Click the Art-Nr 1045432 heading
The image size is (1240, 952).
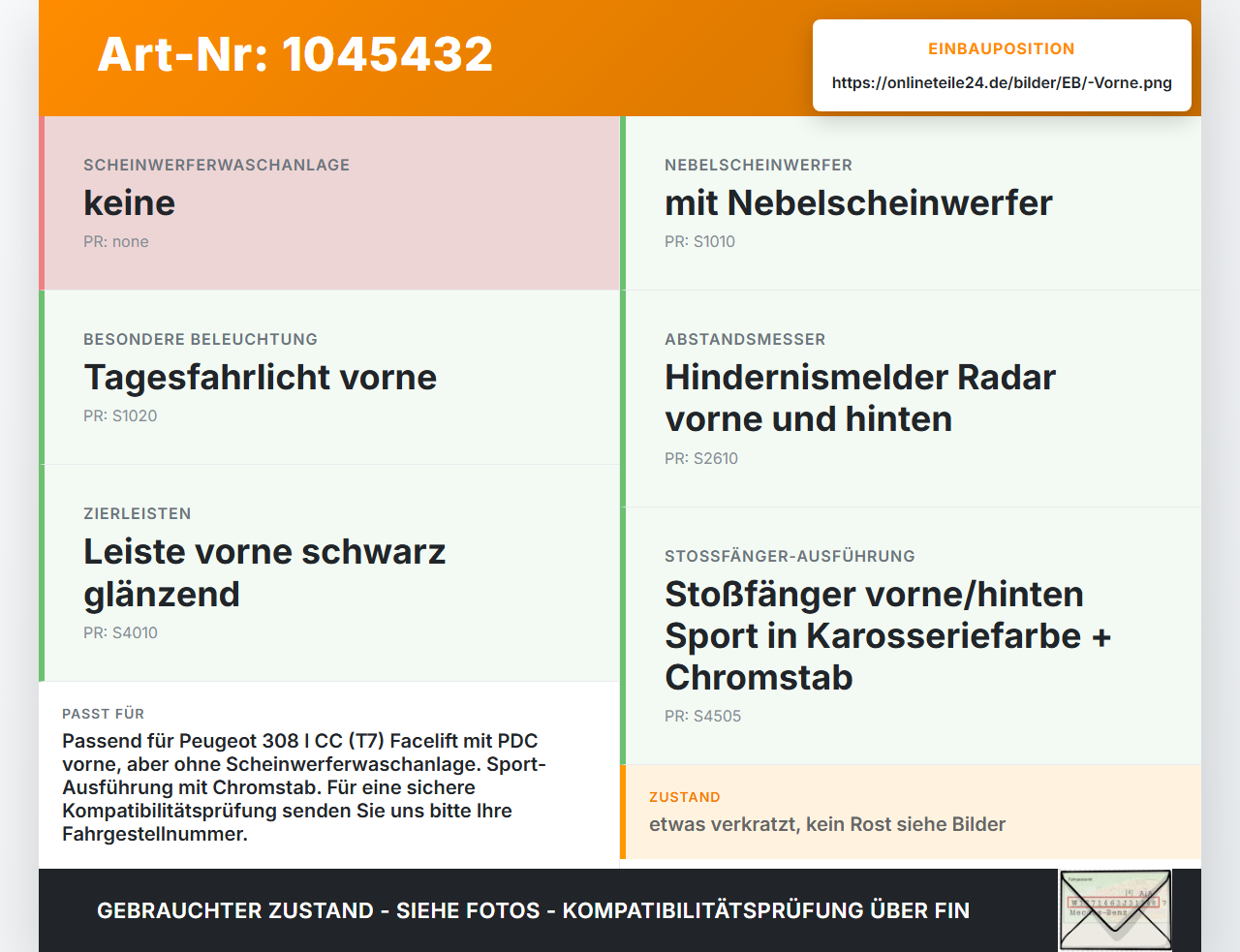[x=295, y=54]
